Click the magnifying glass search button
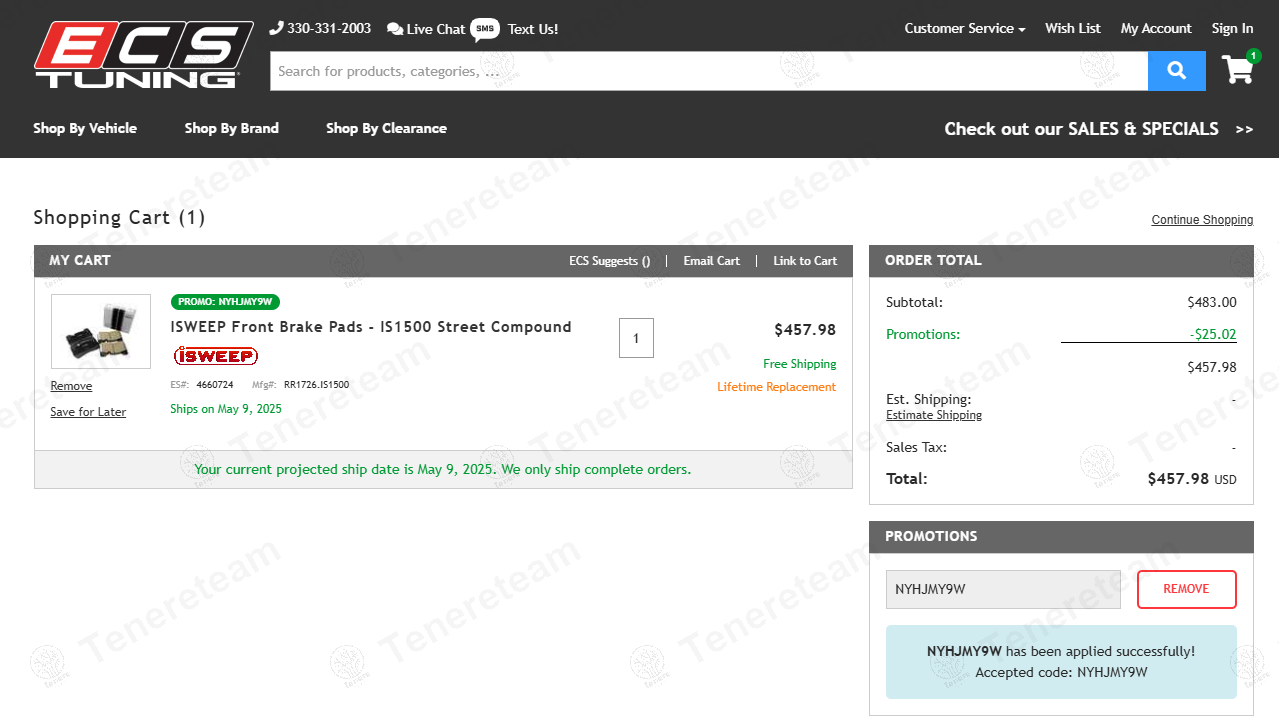 [x=1176, y=71]
